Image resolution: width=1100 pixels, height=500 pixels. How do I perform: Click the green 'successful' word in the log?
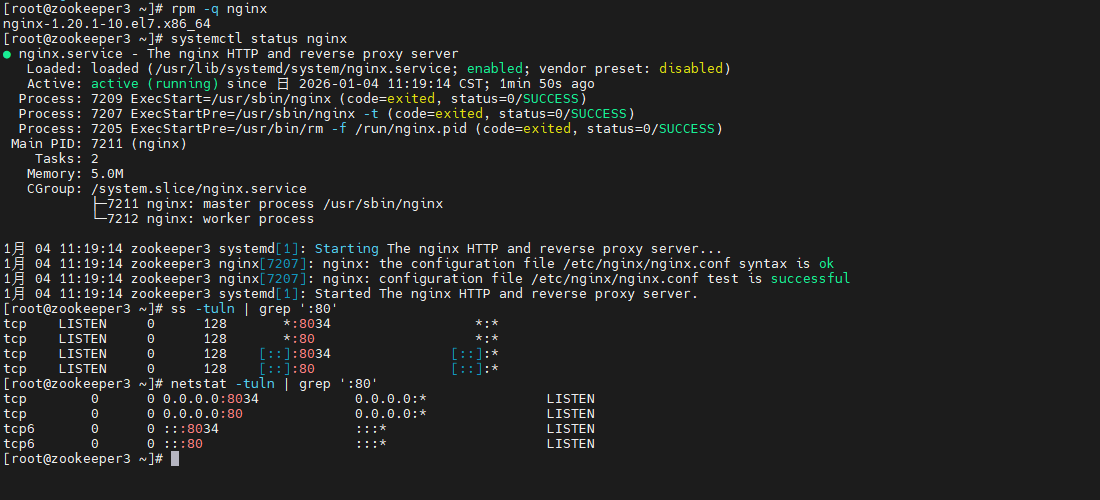coord(810,278)
